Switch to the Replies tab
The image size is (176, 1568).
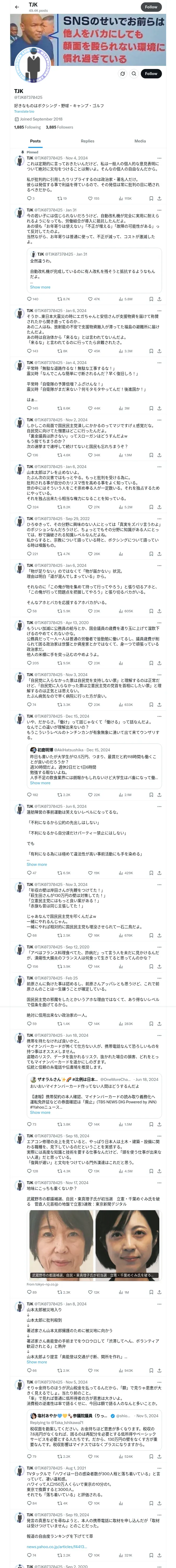pyautogui.click(x=87, y=141)
